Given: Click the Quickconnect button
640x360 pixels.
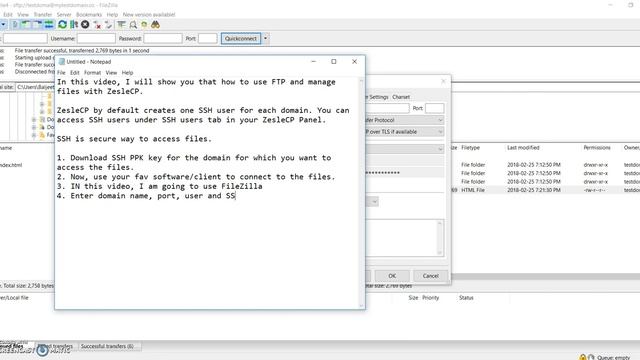Looking at the screenshot, I should click(x=241, y=38).
